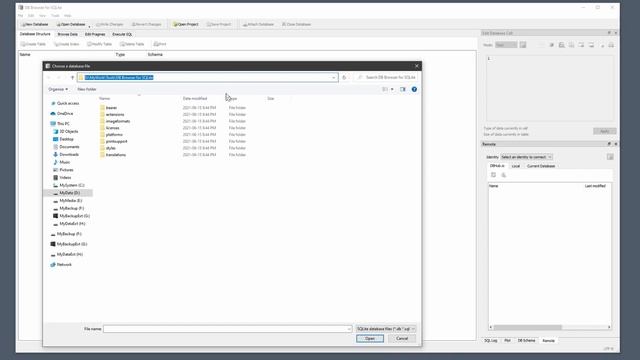The image size is (640, 360).
Task: Switch to the Execute SQL tab
Action: pyautogui.click(x=122, y=35)
